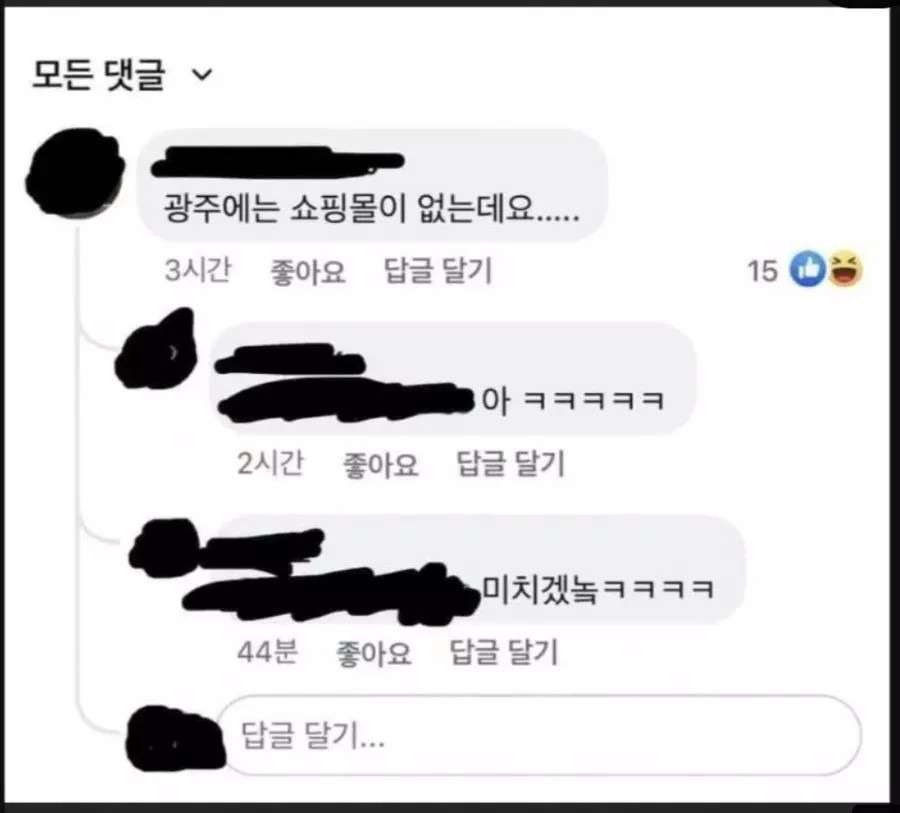The height and width of the screenshot is (813, 900).
Task: Open the profile avatar beside the 아 ㅋㅋㅋㅋㅋ reply
Action: [156, 349]
